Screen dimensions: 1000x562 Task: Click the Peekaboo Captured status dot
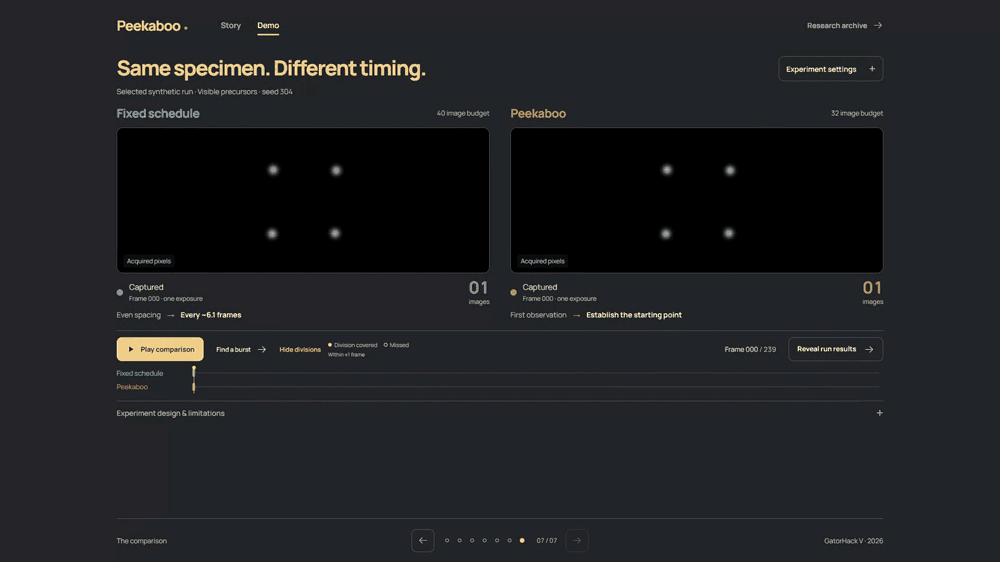(513, 293)
